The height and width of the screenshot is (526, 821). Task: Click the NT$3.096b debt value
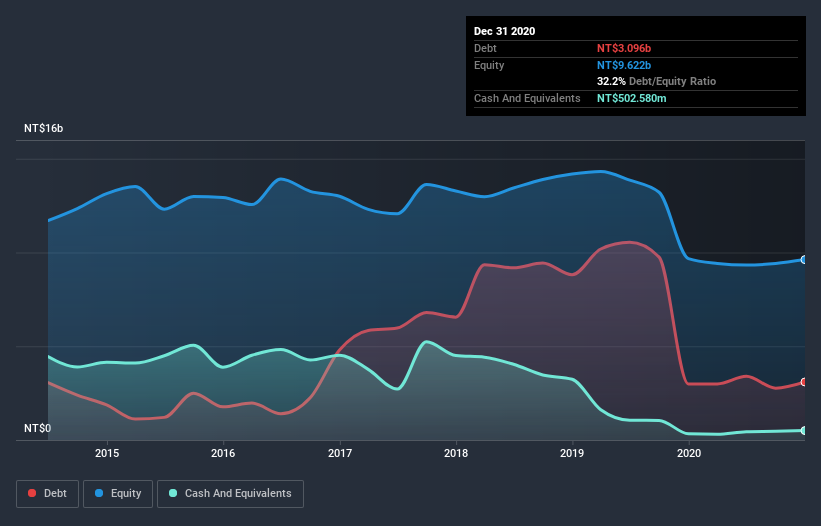pyautogui.click(x=624, y=48)
